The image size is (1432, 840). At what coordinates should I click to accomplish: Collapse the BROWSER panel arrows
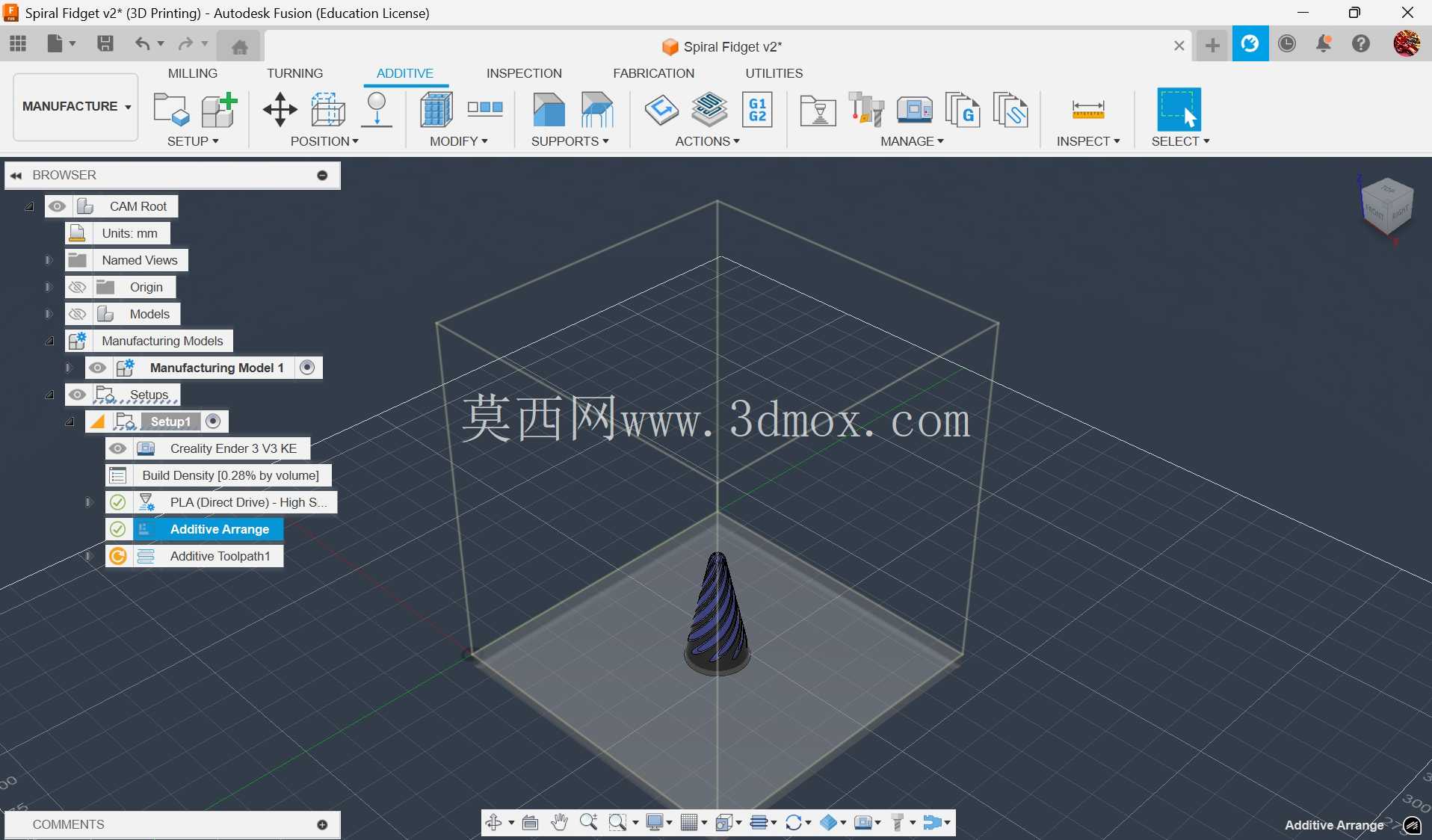pyautogui.click(x=16, y=176)
